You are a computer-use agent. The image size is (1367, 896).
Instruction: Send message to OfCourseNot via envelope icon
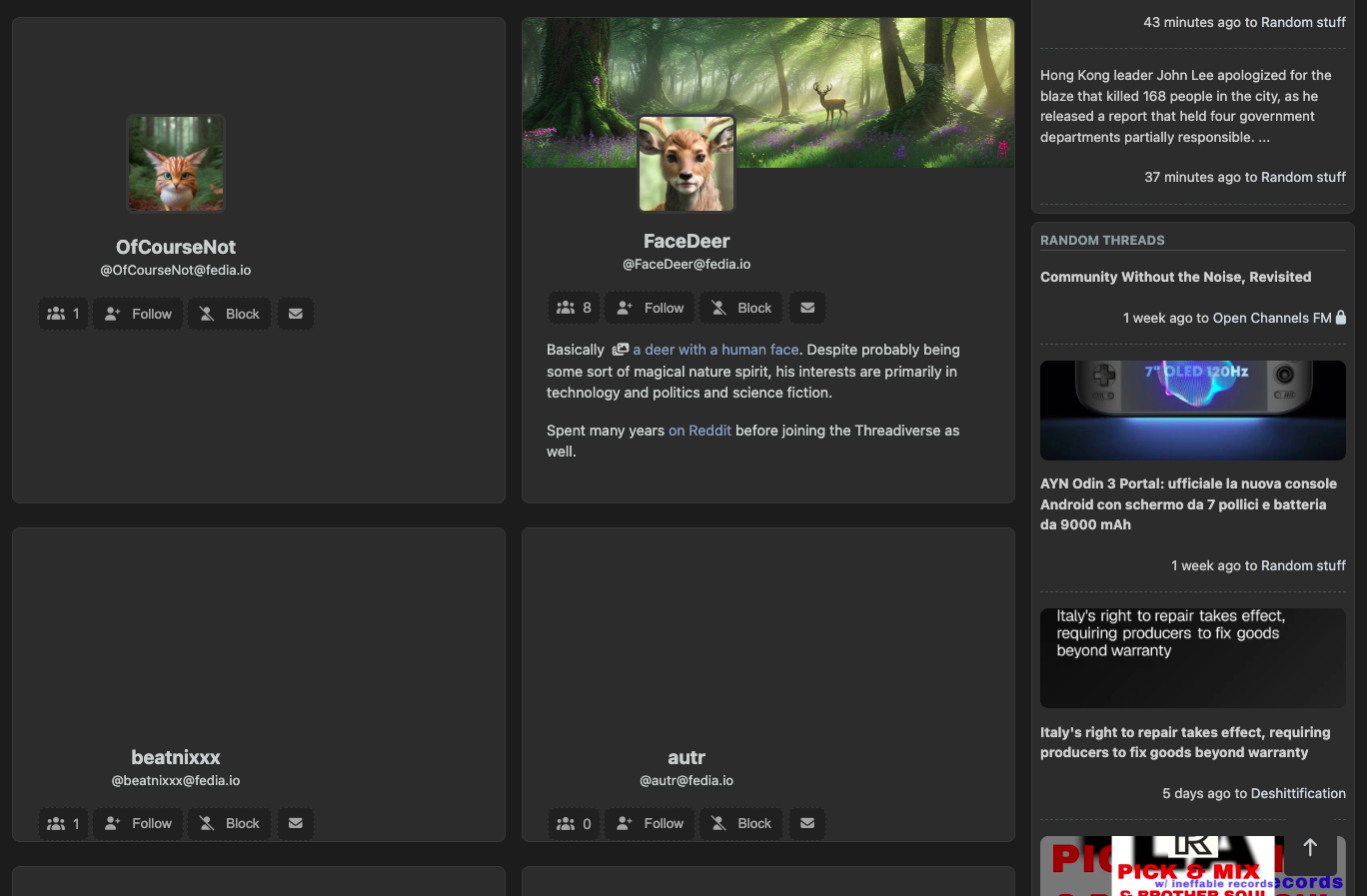(x=296, y=314)
